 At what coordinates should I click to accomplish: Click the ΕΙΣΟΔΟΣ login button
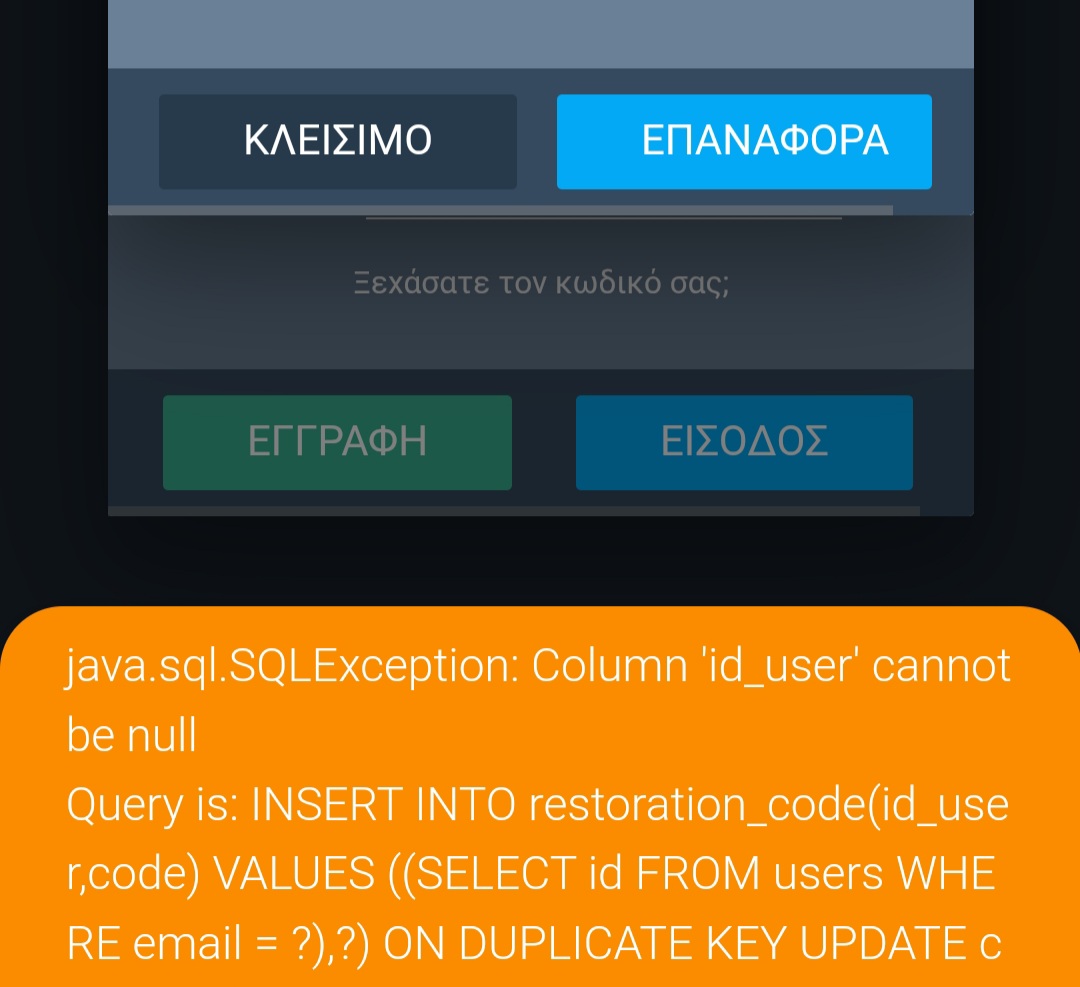(744, 442)
